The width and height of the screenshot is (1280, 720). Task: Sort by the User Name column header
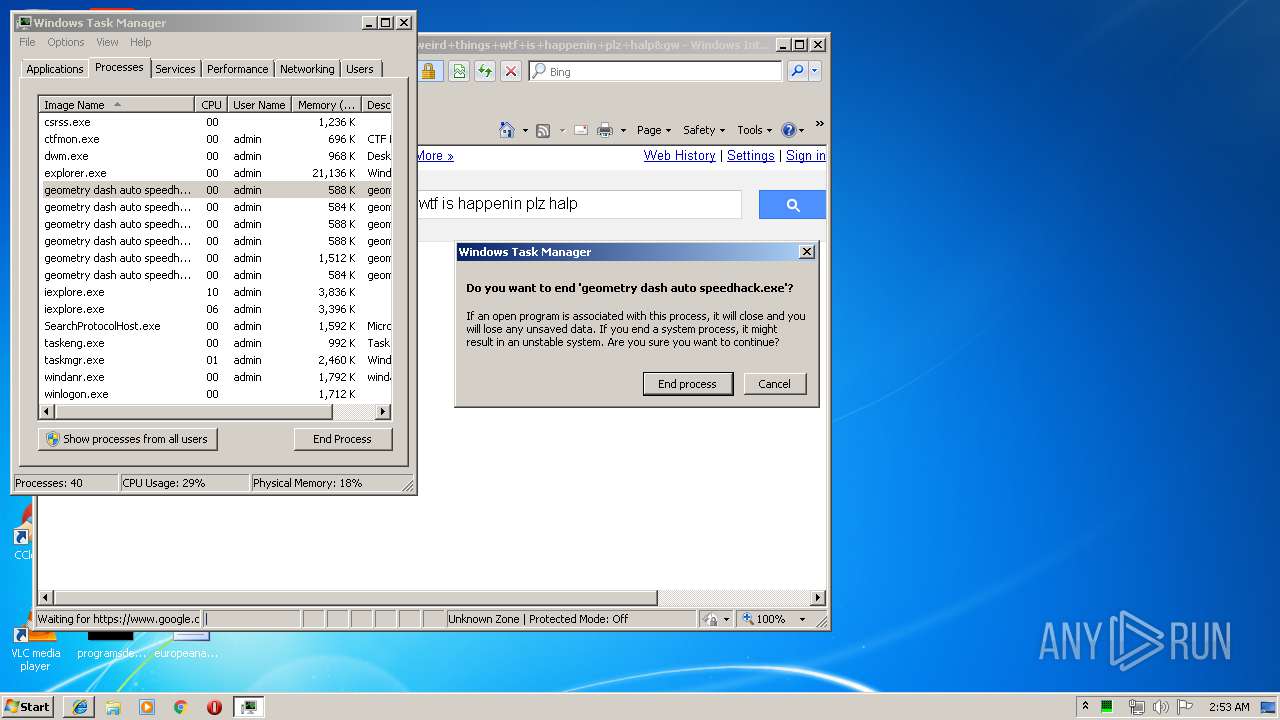(x=259, y=105)
